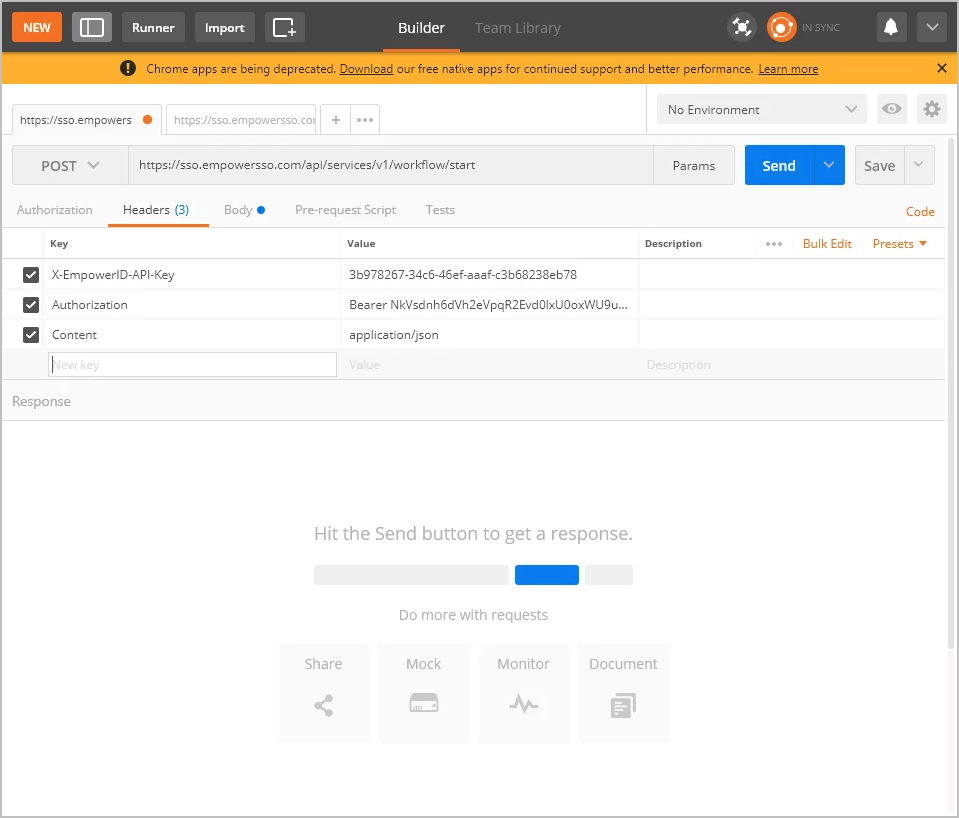
Task: Toggle the sidebar layout icon
Action: click(91, 27)
